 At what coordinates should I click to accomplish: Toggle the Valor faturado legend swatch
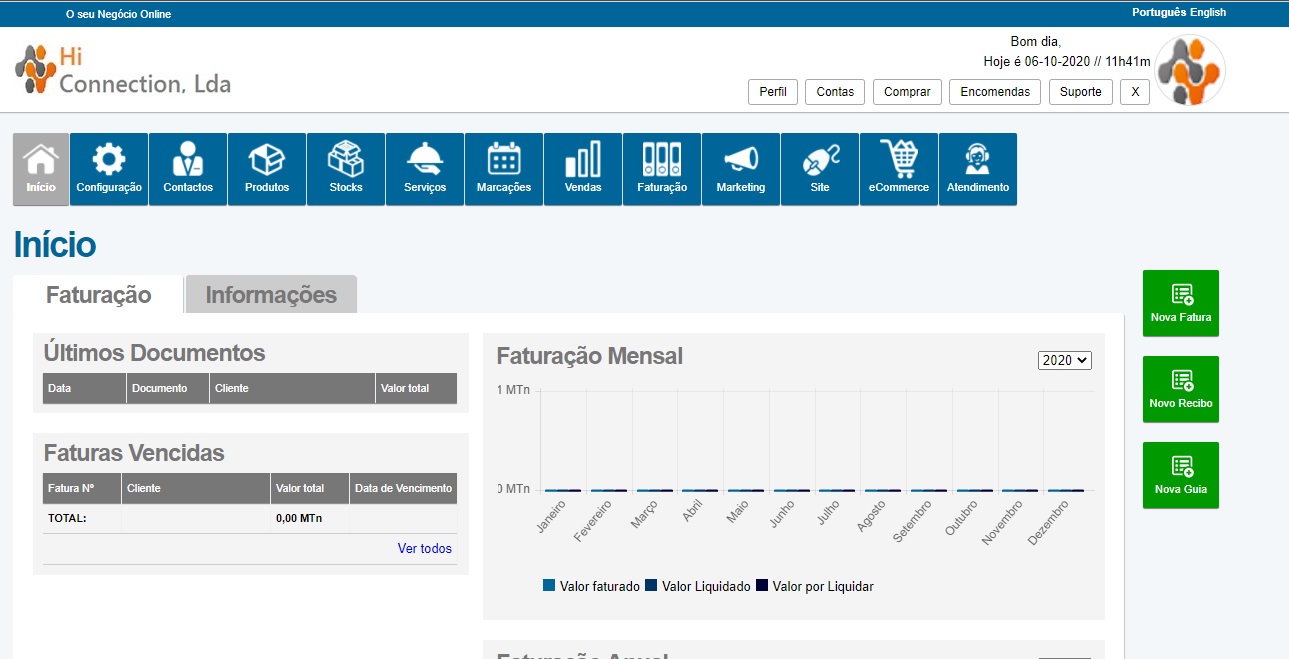click(x=549, y=586)
